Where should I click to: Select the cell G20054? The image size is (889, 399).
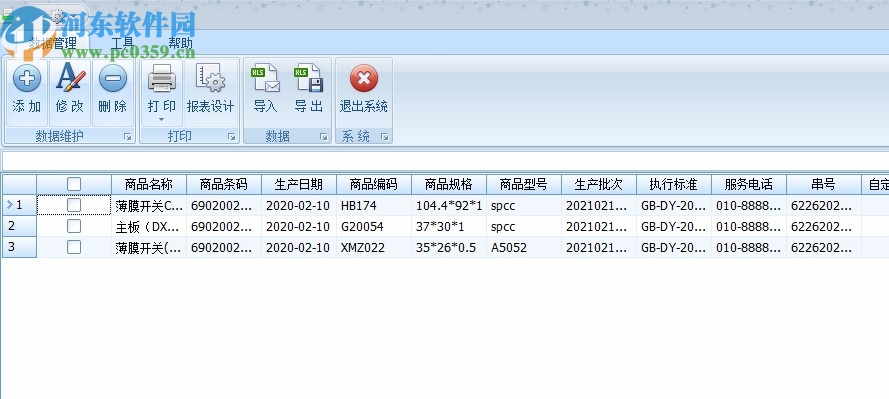coord(374,226)
